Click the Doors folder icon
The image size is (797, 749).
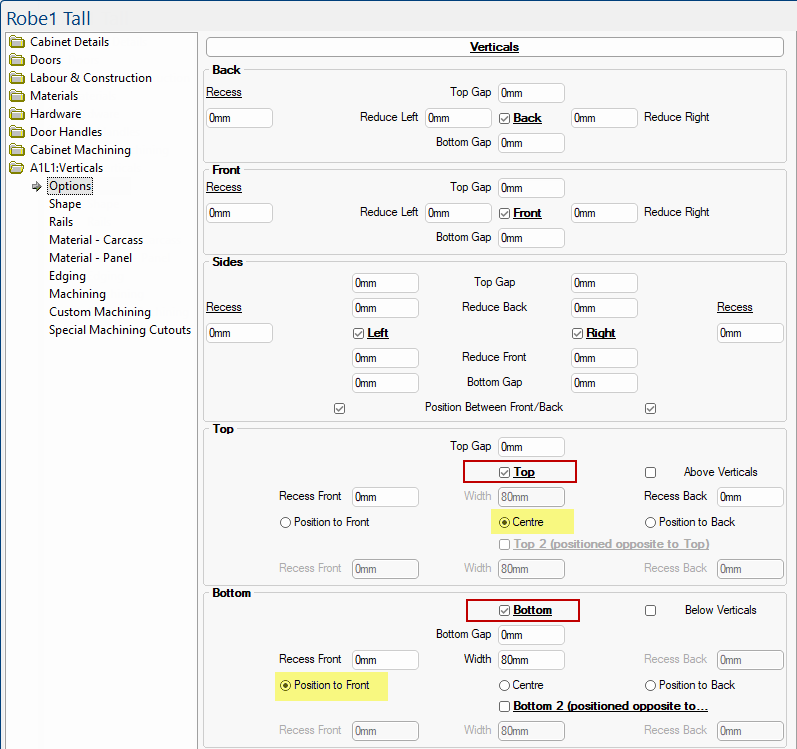click(x=17, y=60)
